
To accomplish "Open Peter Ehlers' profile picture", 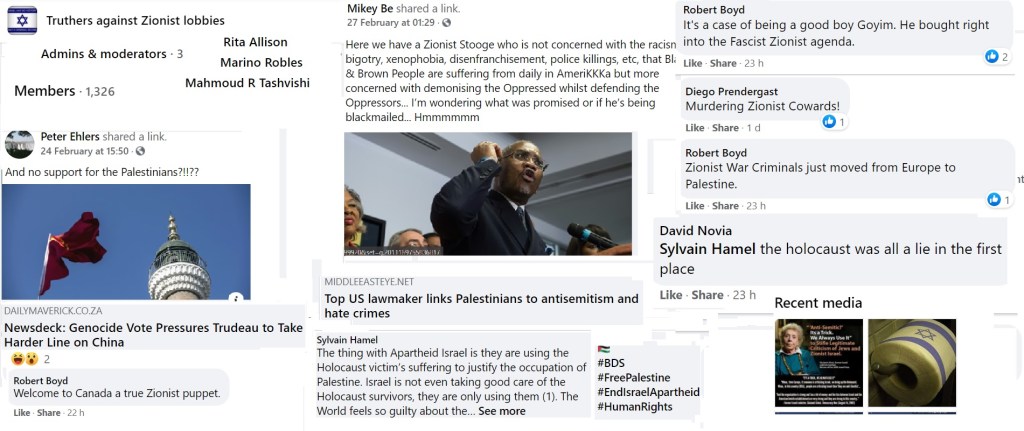I will click(20, 144).
